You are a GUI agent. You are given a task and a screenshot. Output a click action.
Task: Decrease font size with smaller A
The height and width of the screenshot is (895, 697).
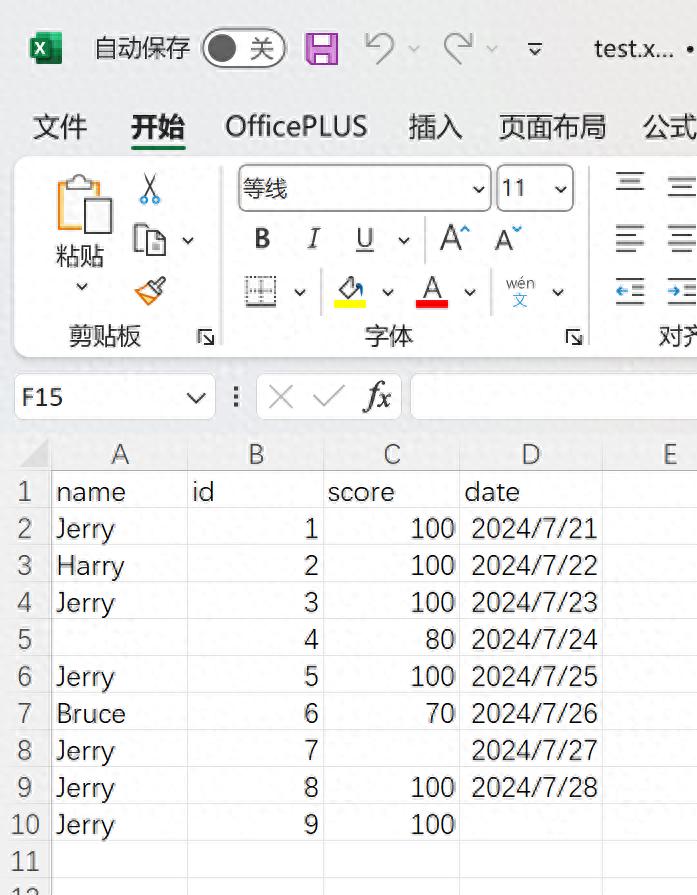point(508,239)
